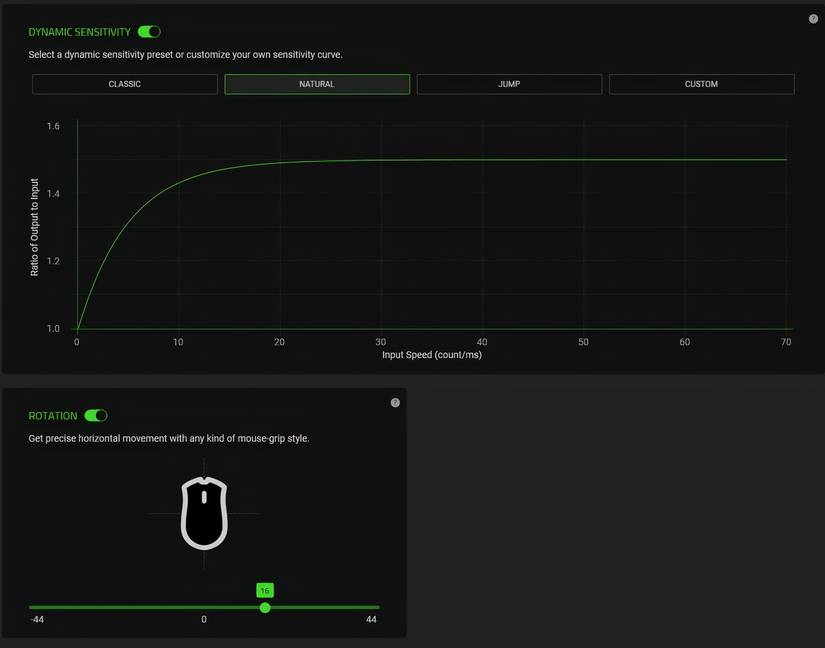Click the Dynamic Sensitivity heading text
Viewport: 825px width, 648px height.
click(x=80, y=32)
